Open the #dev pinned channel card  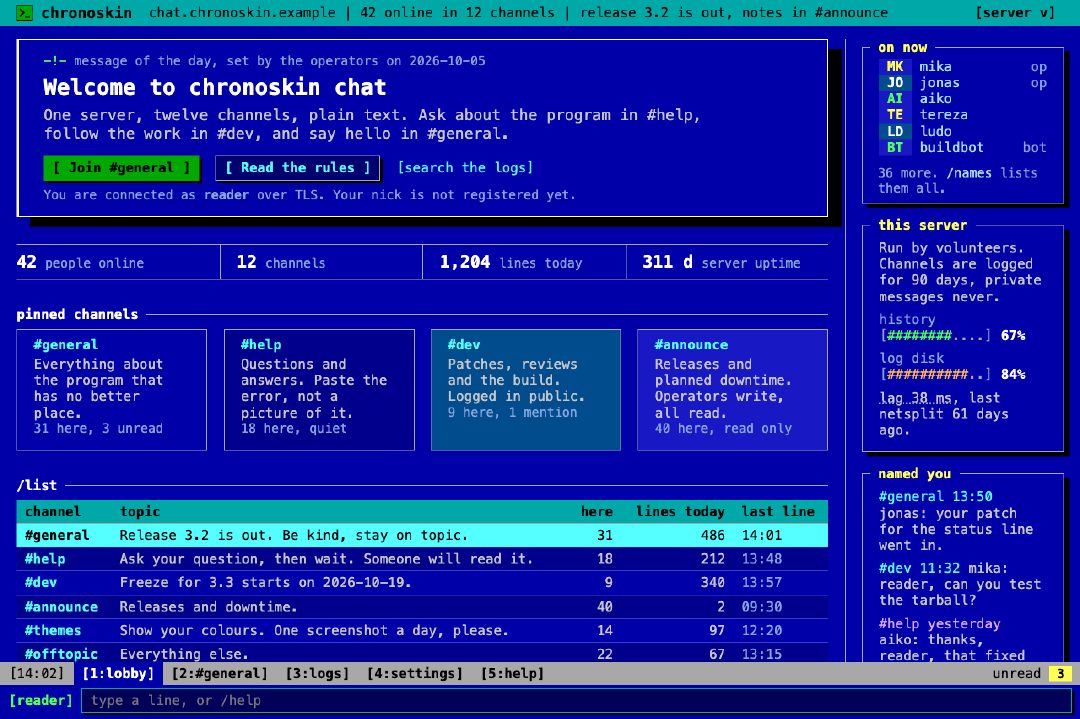coord(526,390)
